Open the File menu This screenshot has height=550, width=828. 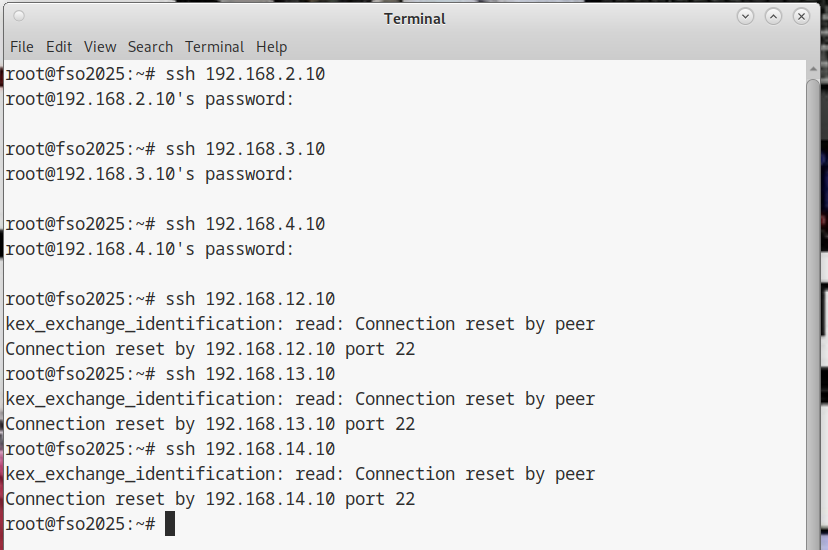(21, 47)
